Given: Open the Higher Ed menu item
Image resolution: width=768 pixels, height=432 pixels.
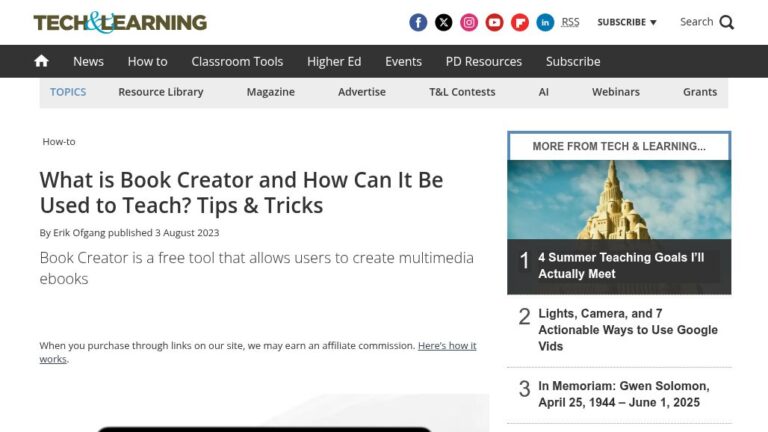Looking at the screenshot, I should (x=334, y=61).
